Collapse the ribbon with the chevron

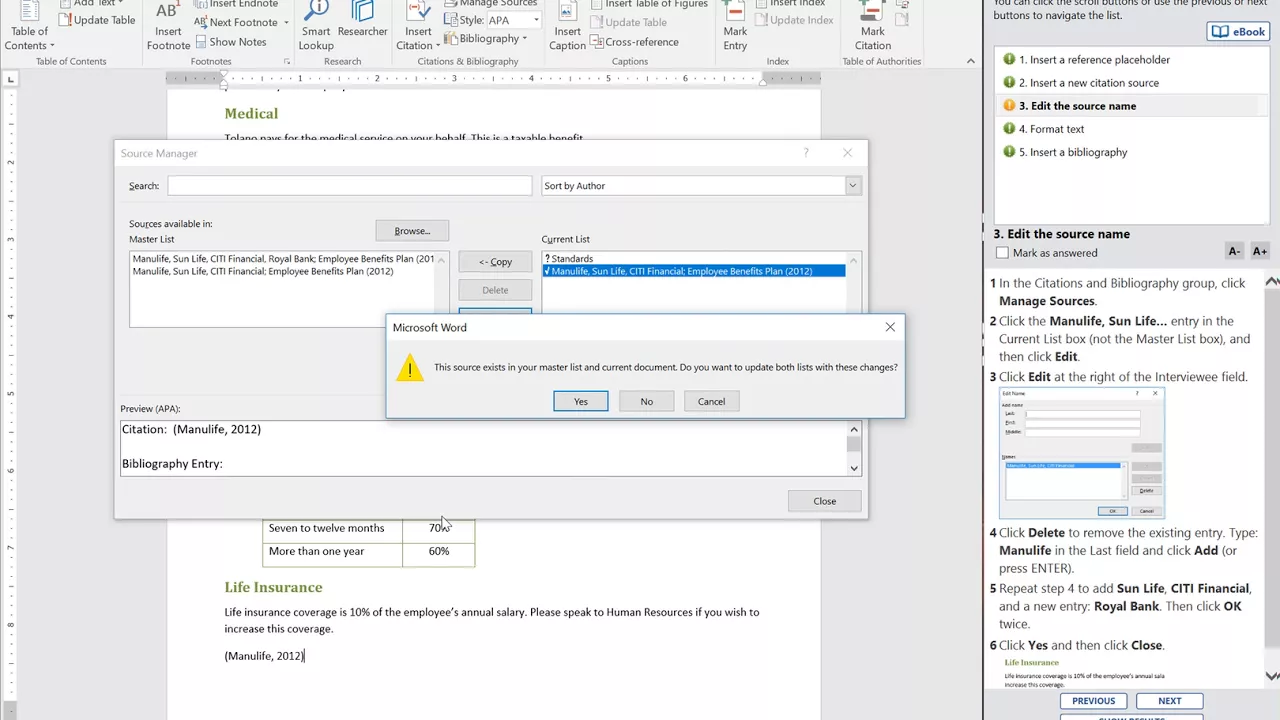(x=970, y=62)
